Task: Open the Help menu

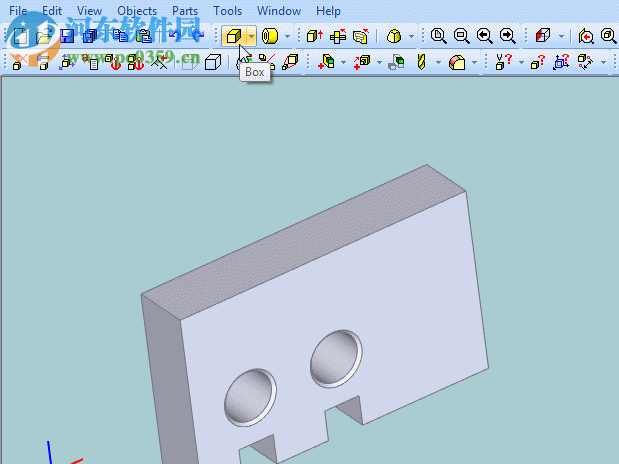Action: [328, 11]
